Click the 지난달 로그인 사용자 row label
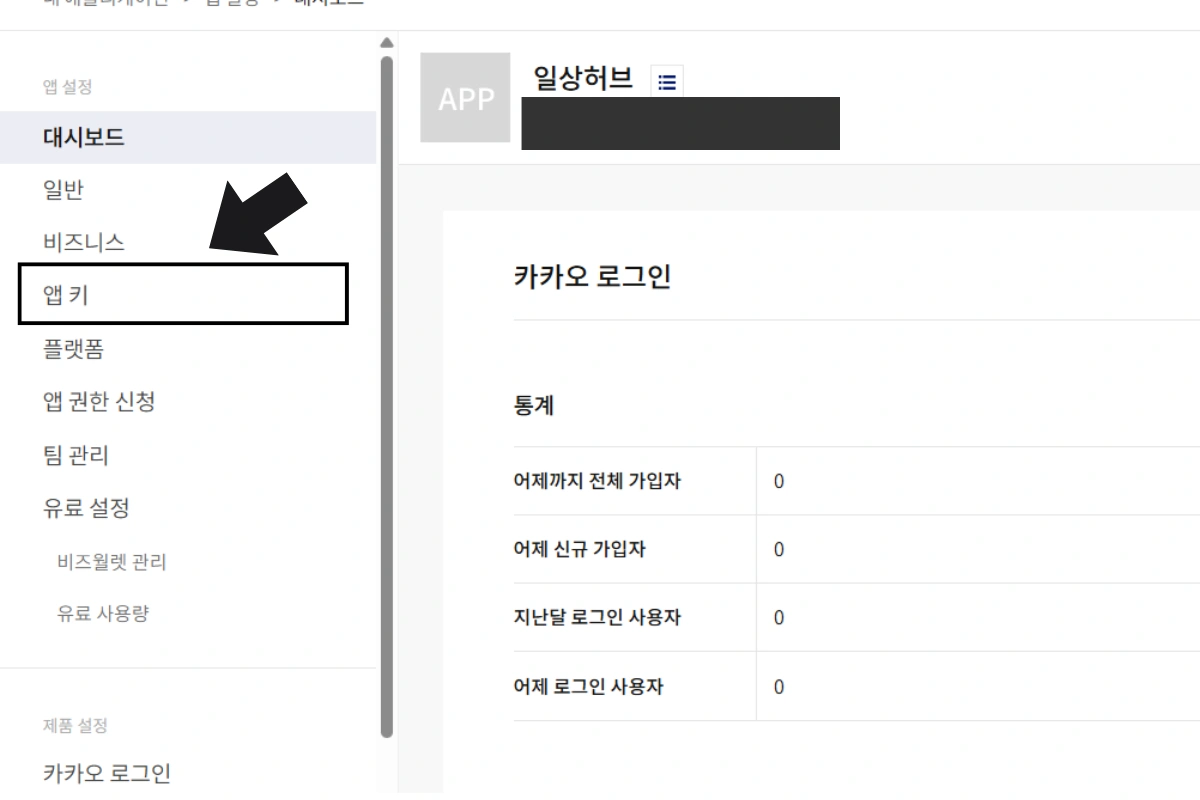 [597, 617]
